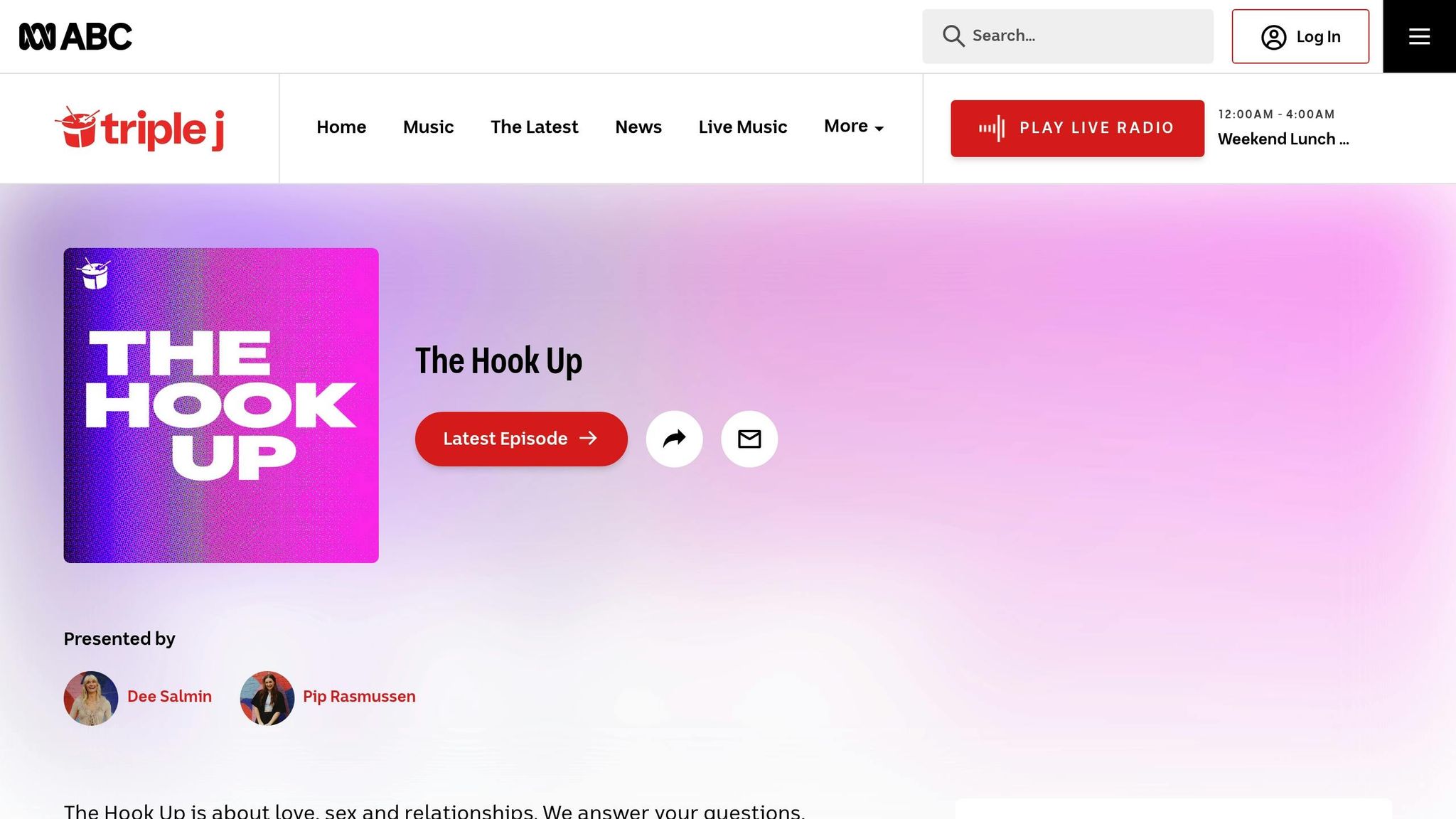The width and height of the screenshot is (1456, 819).
Task: Click inside the Search input field
Action: pos(1066,36)
